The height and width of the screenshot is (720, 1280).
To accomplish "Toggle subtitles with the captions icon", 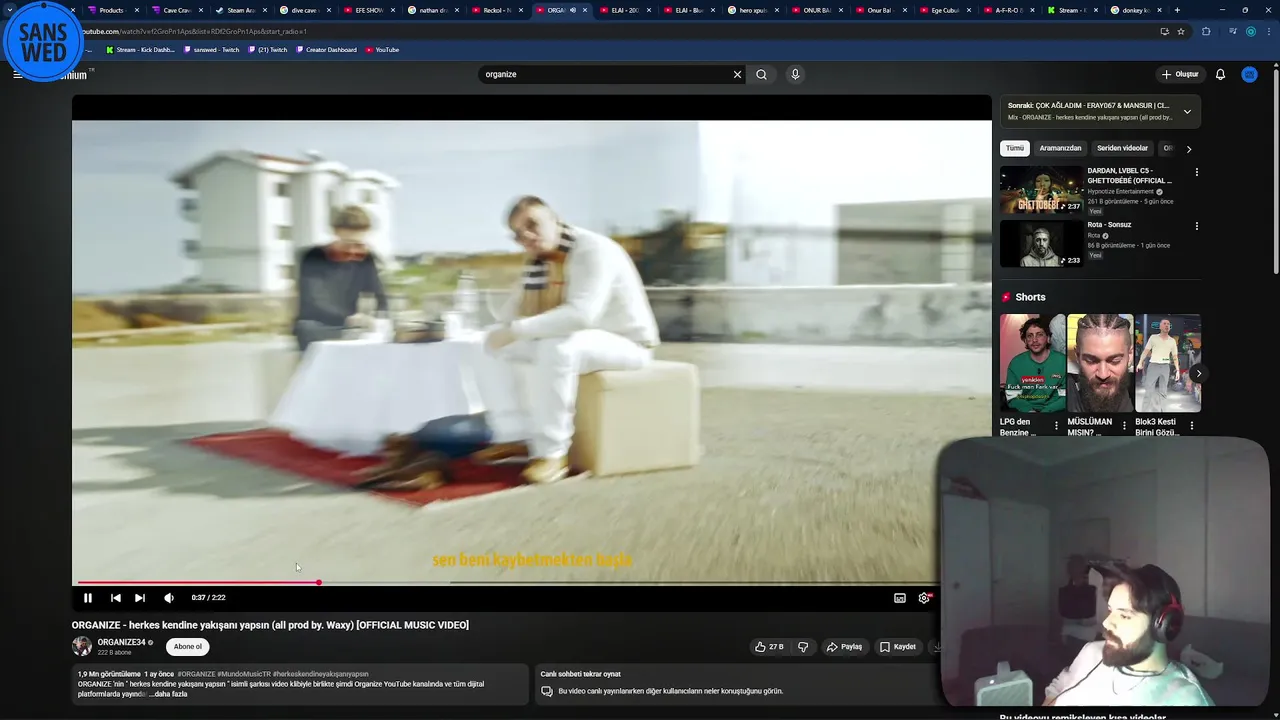I will pos(900,598).
